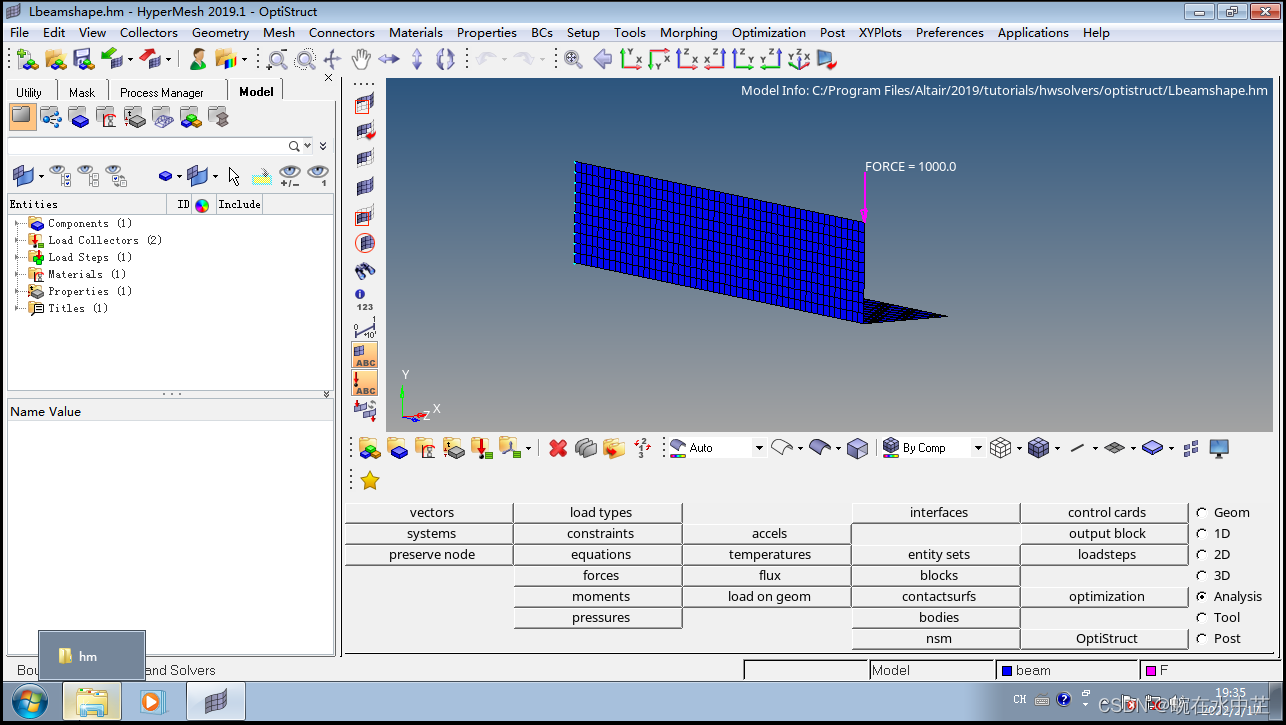The width and height of the screenshot is (1286, 725).
Task: Click the Windows Start button
Action: 29,702
